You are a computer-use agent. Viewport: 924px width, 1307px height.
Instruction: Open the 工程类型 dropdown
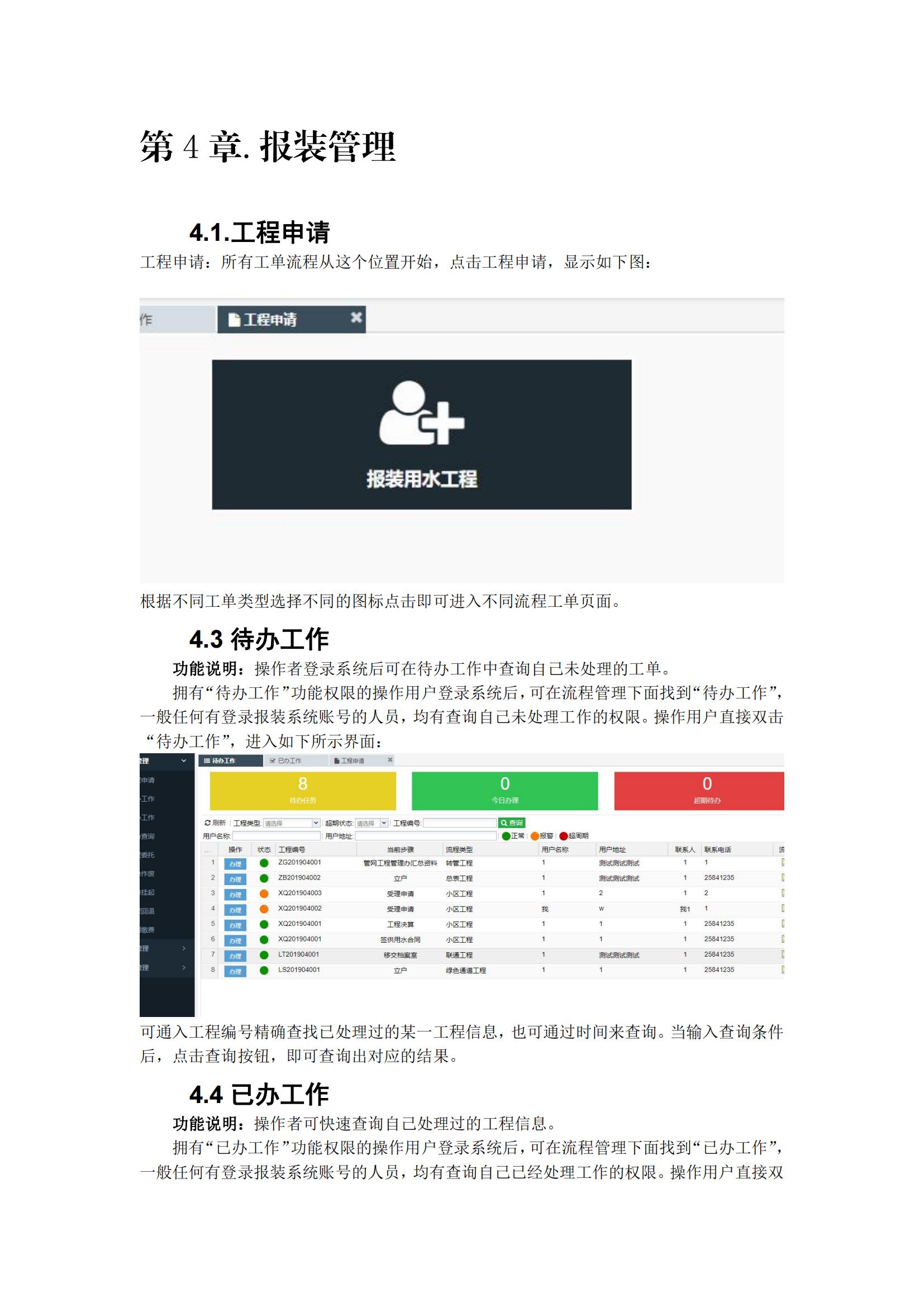point(316,823)
